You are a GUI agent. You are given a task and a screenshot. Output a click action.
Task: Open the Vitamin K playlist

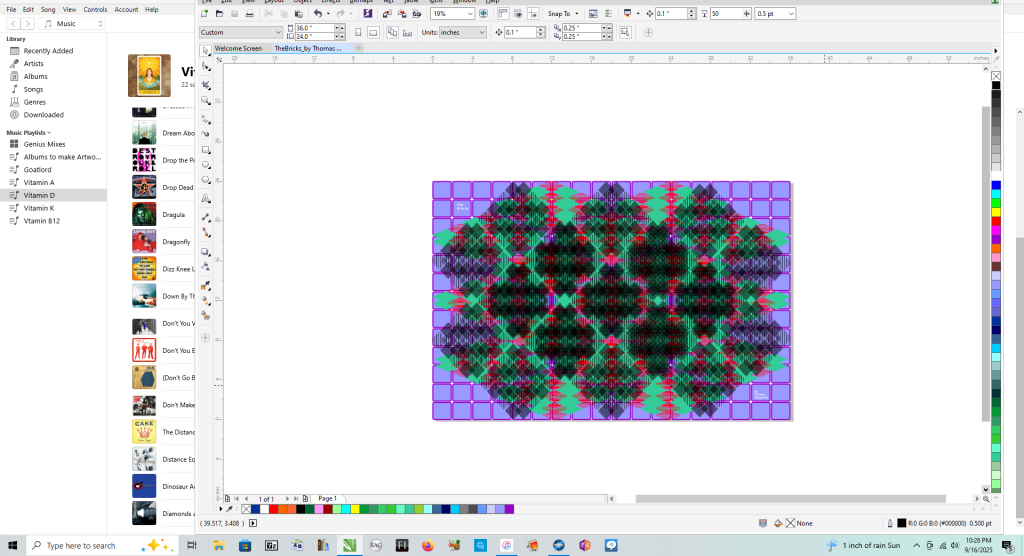pyautogui.click(x=40, y=208)
